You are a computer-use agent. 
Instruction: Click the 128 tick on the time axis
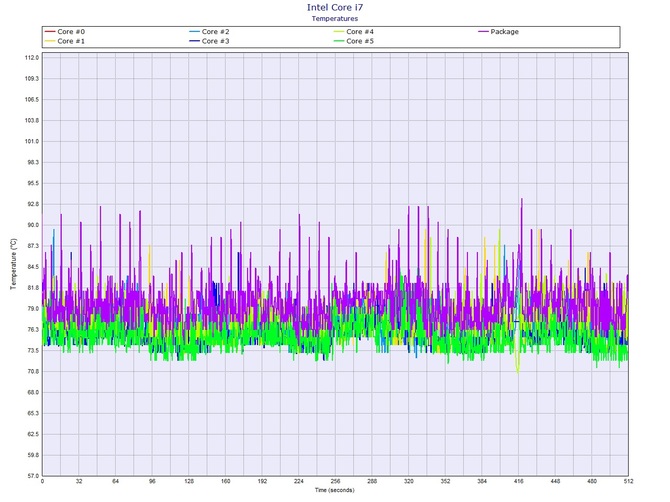[189, 481]
